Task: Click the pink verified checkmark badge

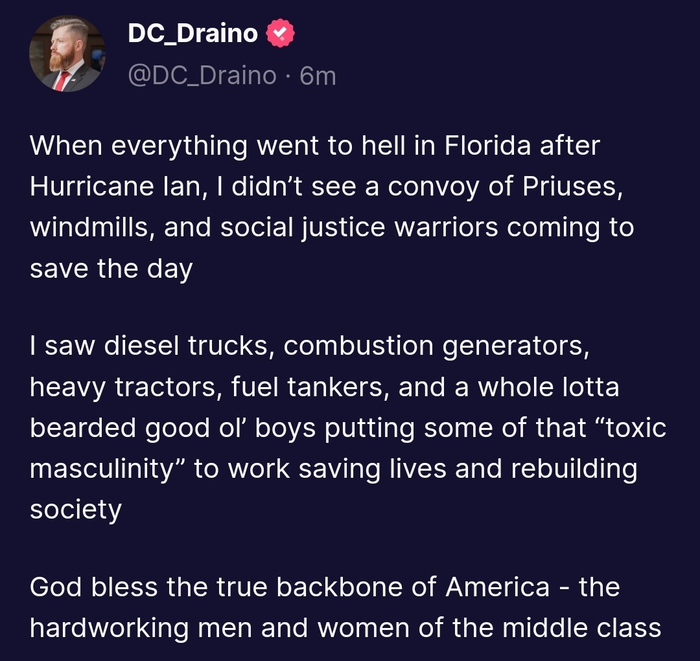Action: [280, 35]
